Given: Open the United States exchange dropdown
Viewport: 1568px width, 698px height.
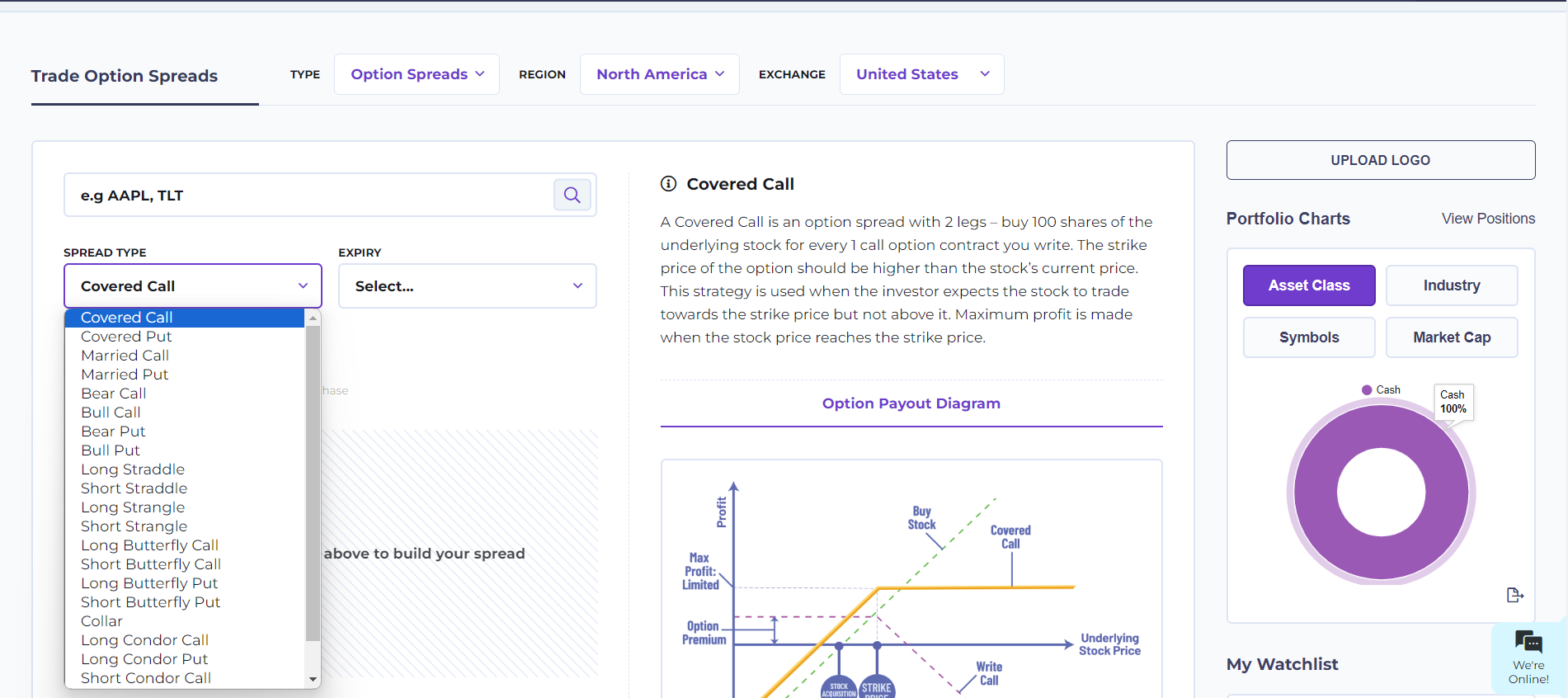Looking at the screenshot, I should click(921, 74).
